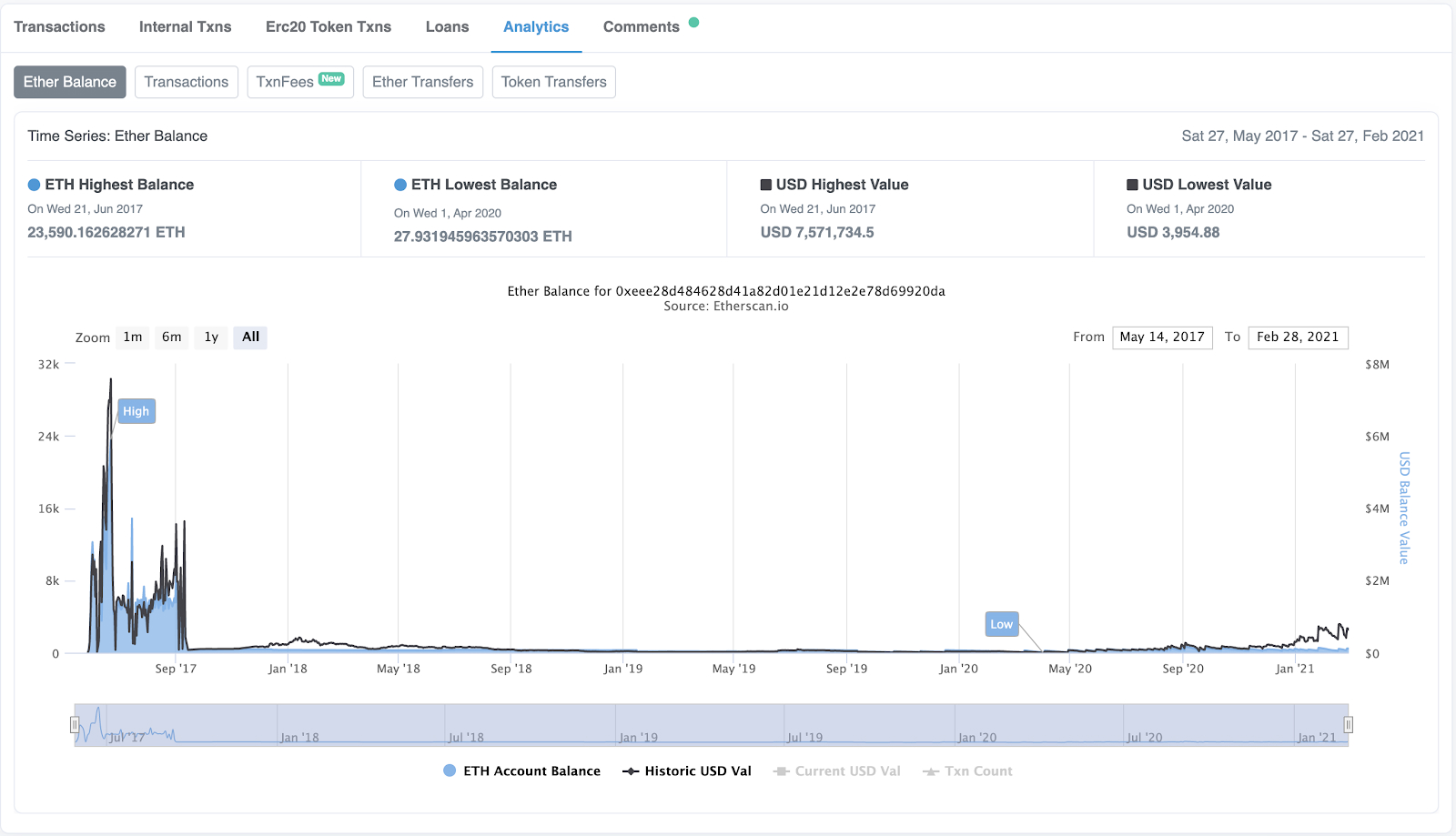Click the USD 7,571,734.5 value
Screen dimensions: 1456x836
click(817, 233)
